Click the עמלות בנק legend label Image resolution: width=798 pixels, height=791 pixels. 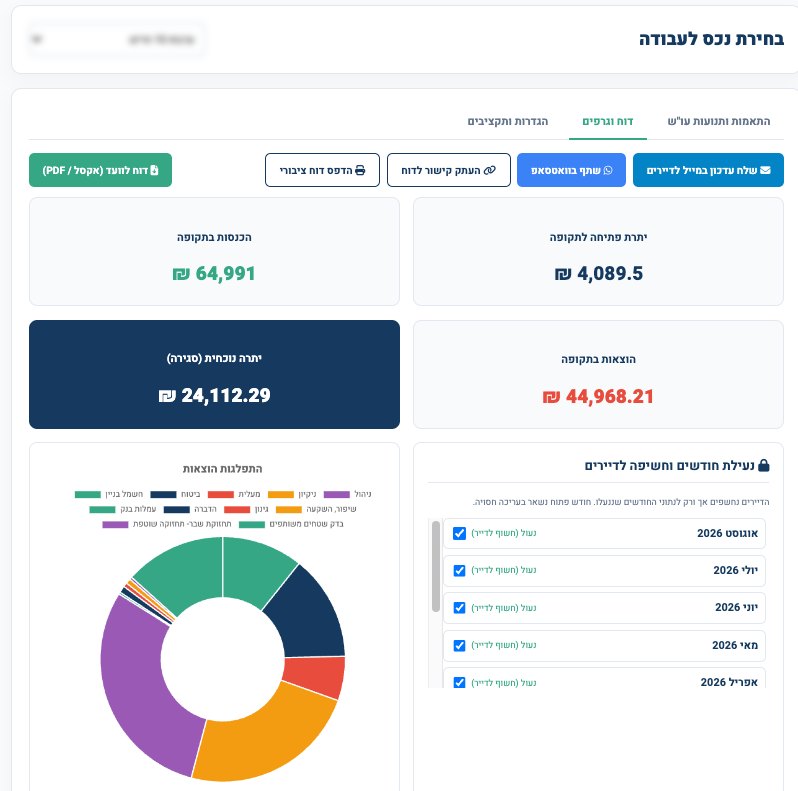(x=138, y=509)
